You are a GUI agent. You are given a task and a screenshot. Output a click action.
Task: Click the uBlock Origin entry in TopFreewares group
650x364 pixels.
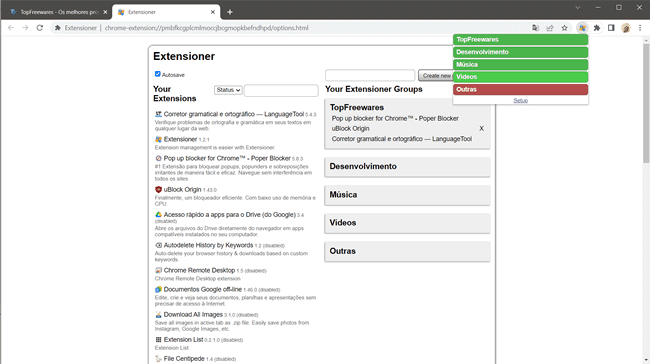tap(350, 129)
